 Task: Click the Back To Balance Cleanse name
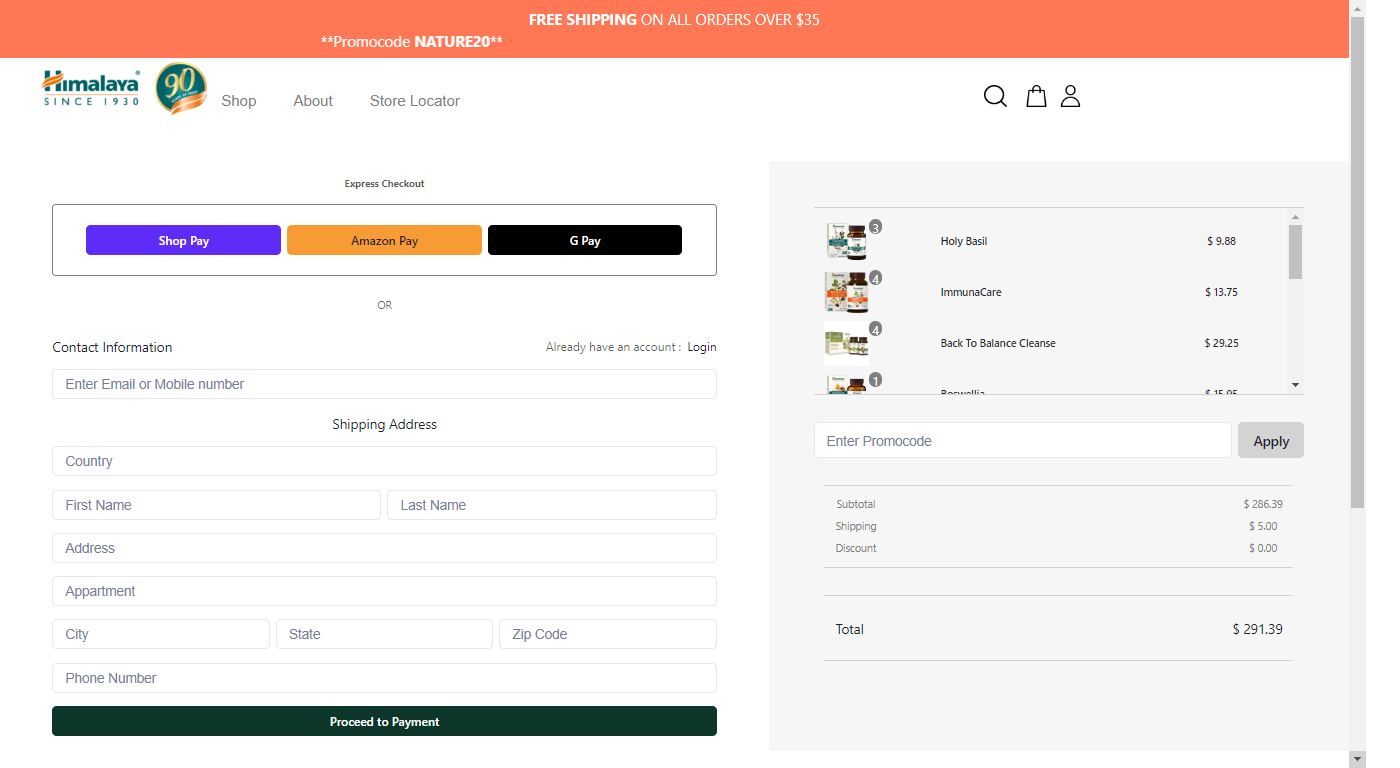pos(998,343)
